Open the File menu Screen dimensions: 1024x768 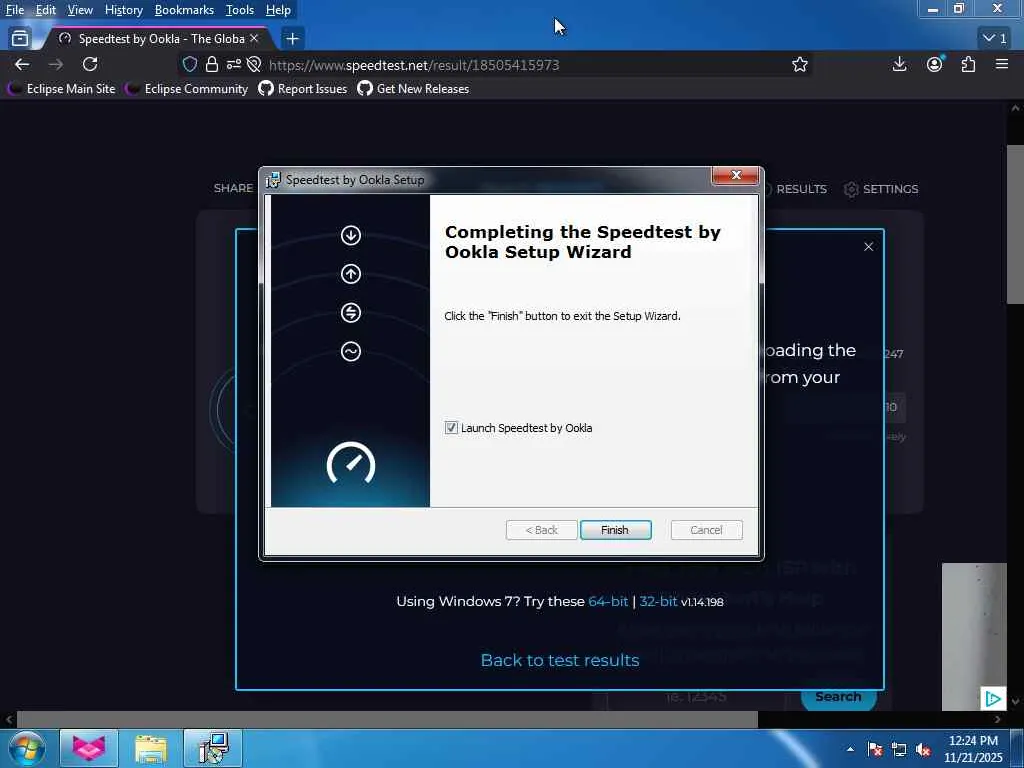pyautogui.click(x=15, y=10)
